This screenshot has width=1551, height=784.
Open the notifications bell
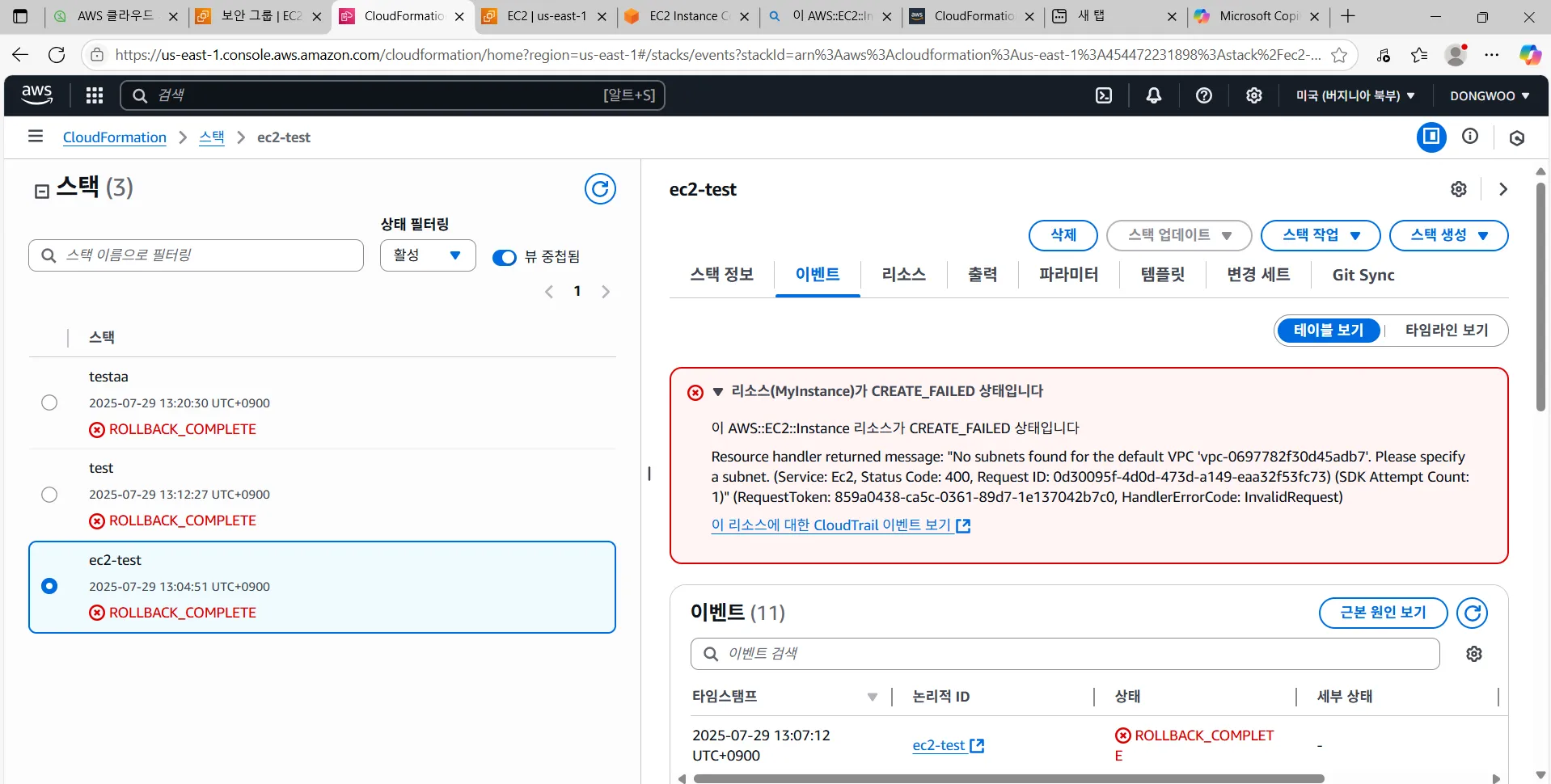click(x=1154, y=95)
